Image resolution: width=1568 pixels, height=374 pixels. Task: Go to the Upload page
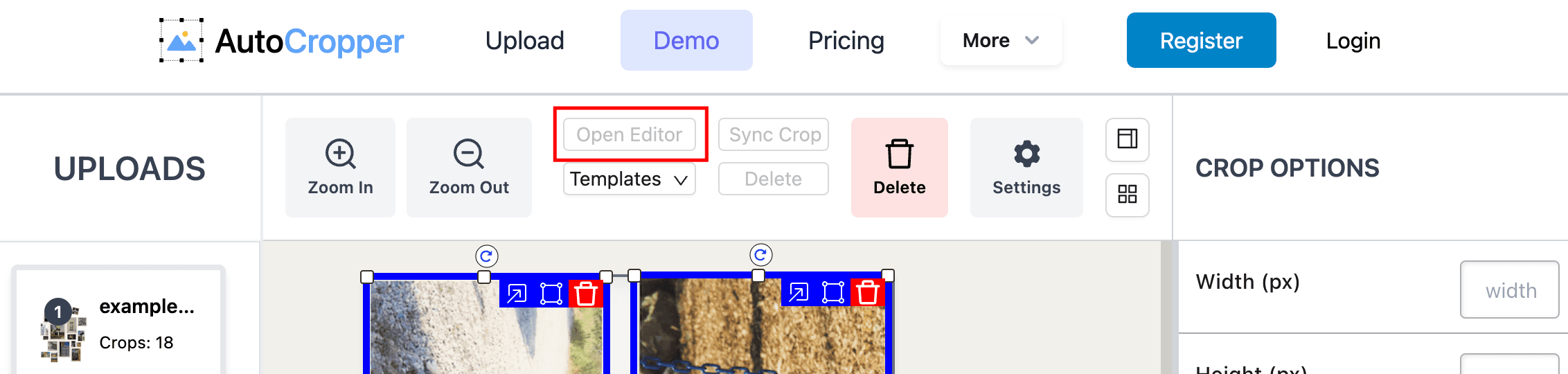(x=525, y=40)
